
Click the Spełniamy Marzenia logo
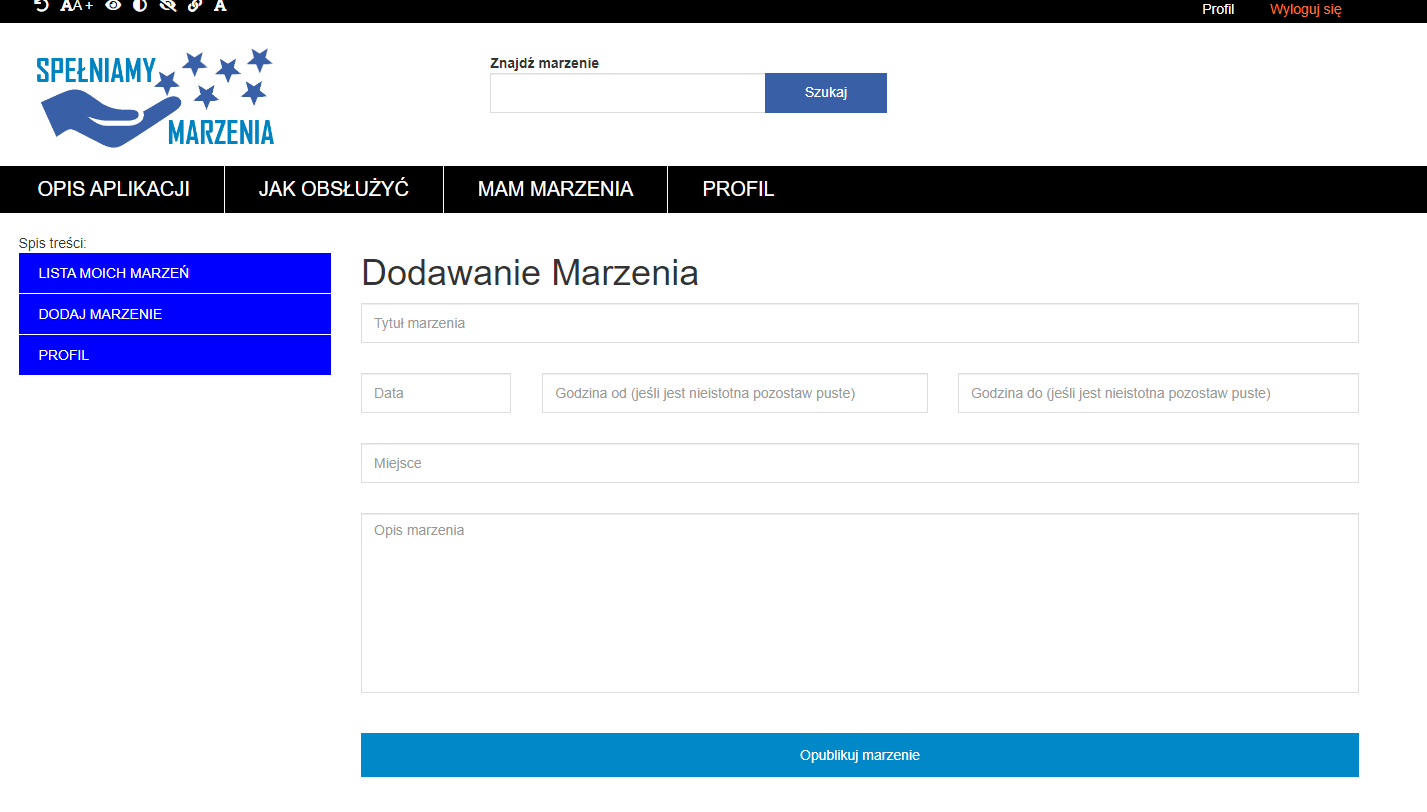point(155,96)
